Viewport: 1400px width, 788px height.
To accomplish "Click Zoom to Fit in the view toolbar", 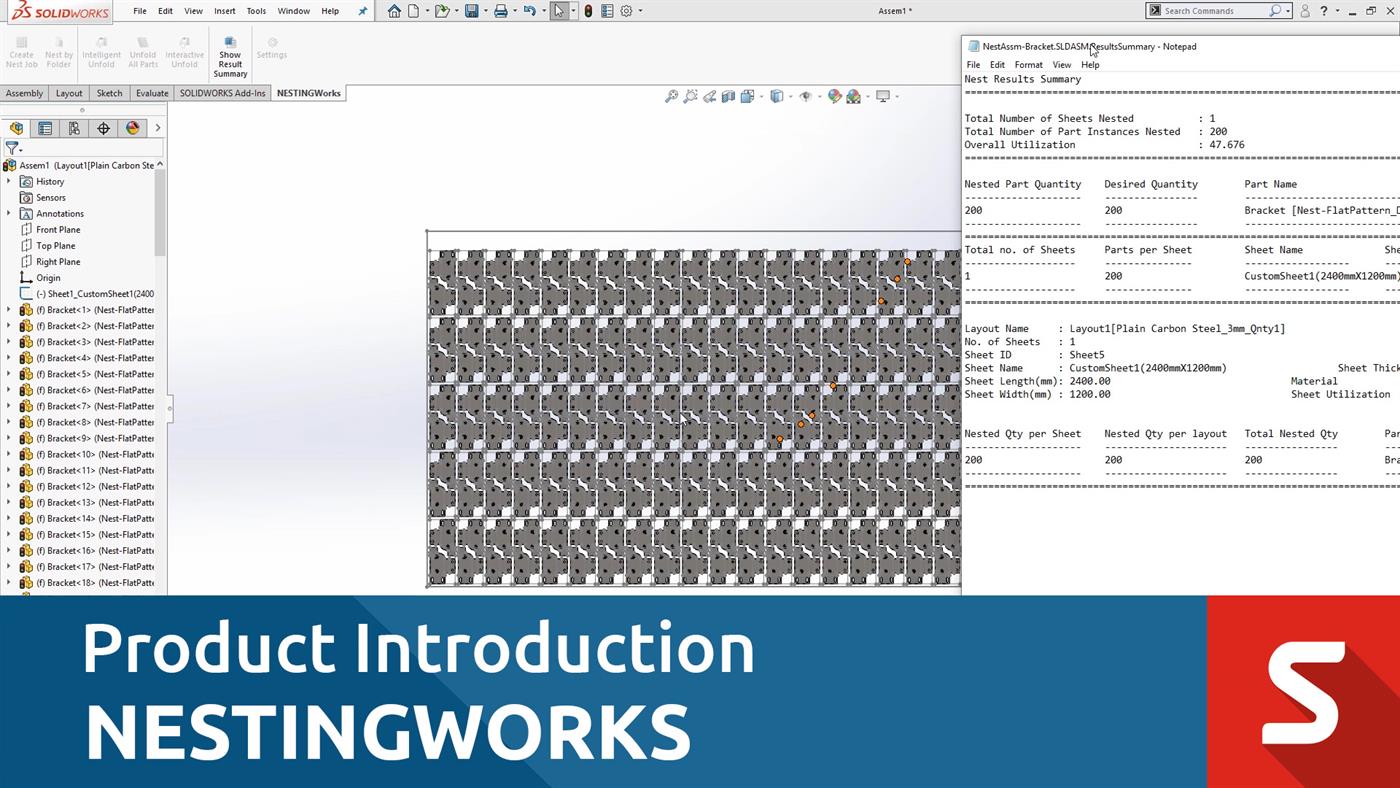I will (x=672, y=96).
